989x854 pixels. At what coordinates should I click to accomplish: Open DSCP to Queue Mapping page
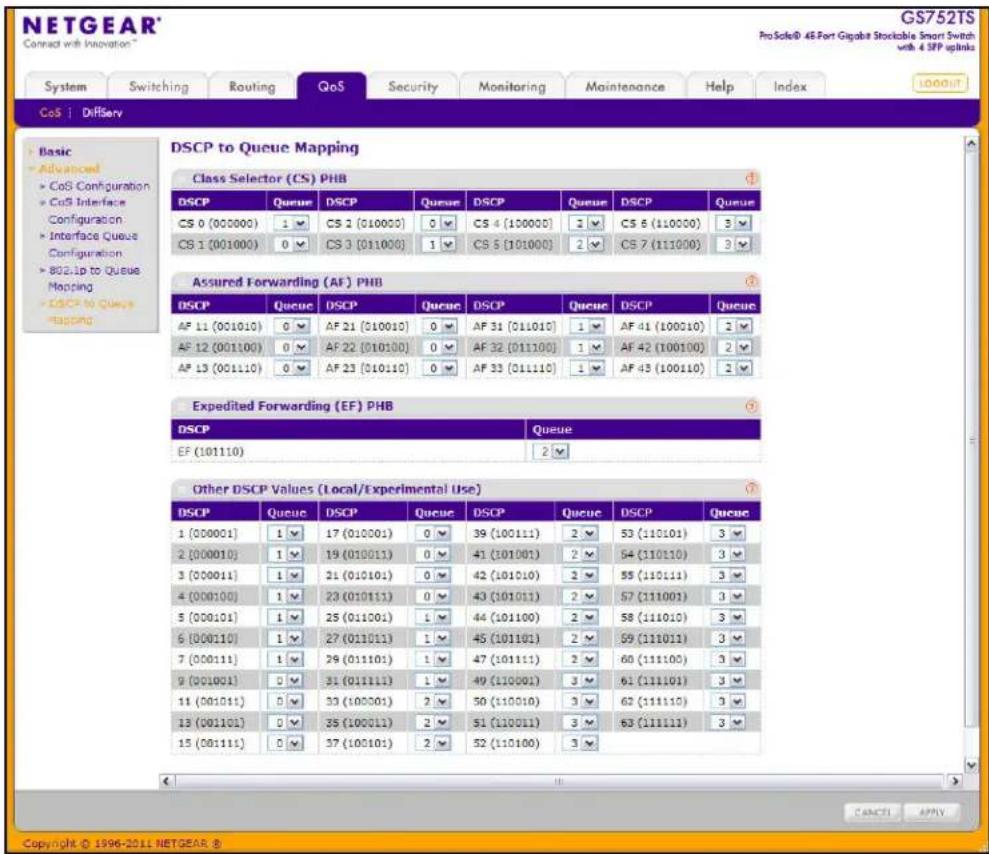pos(91,312)
